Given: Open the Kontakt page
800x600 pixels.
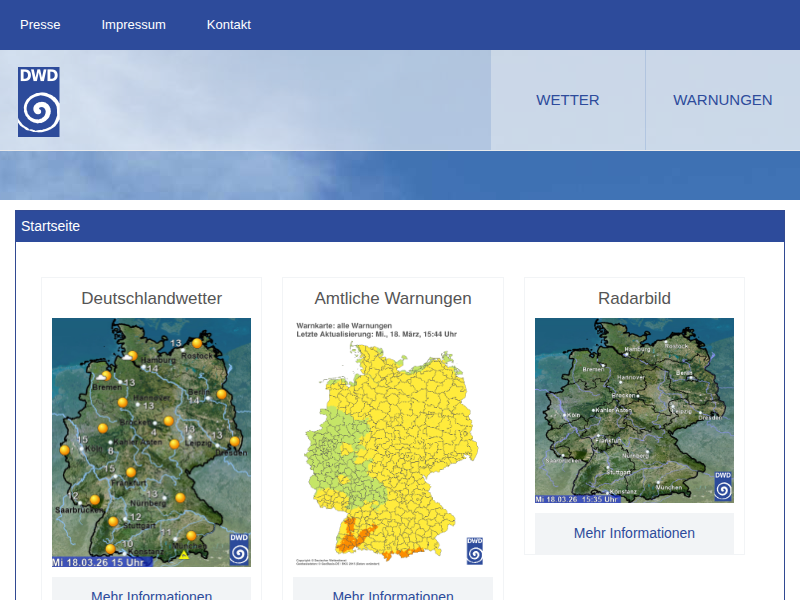Looking at the screenshot, I should coord(229,25).
